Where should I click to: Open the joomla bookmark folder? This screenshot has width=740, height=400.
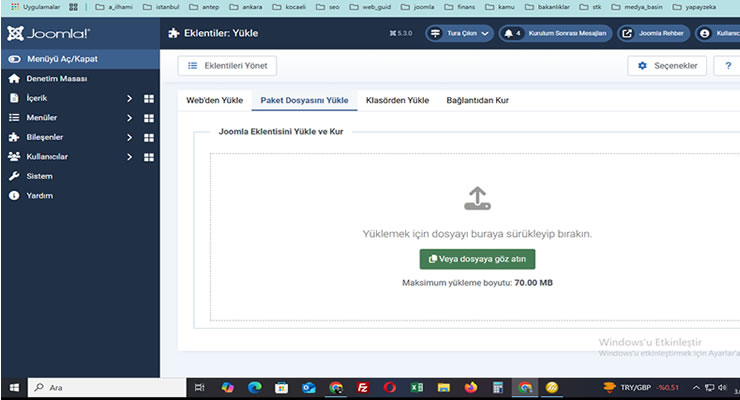(x=418, y=7)
